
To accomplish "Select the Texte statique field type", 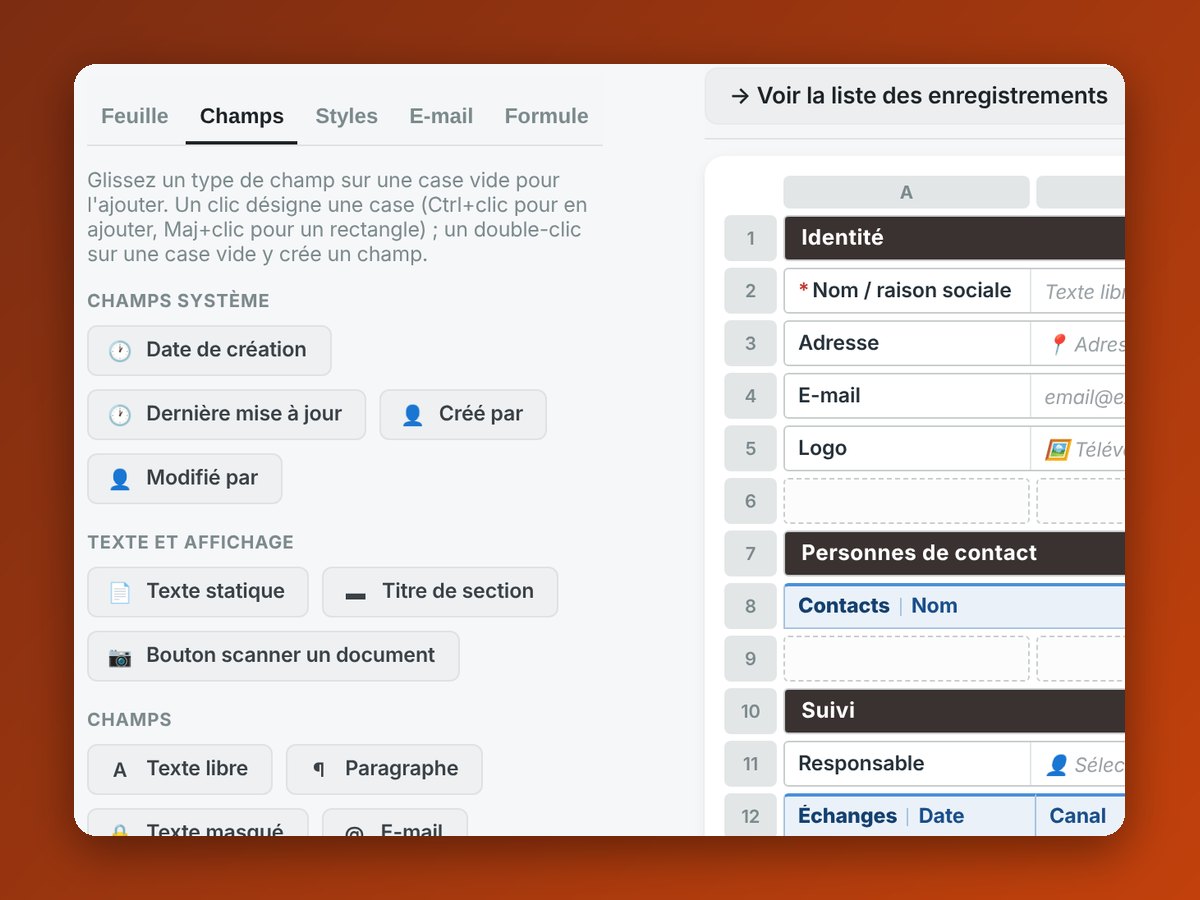I will click(198, 592).
